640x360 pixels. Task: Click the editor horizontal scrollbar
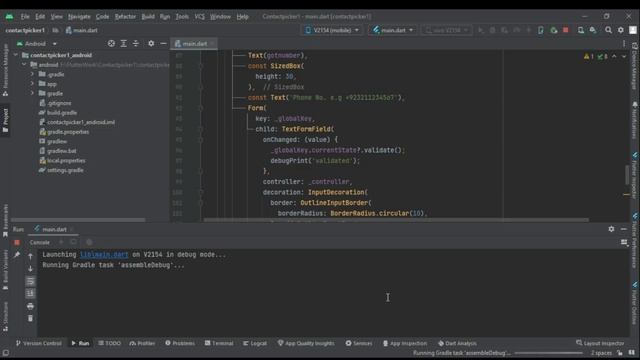396,220
